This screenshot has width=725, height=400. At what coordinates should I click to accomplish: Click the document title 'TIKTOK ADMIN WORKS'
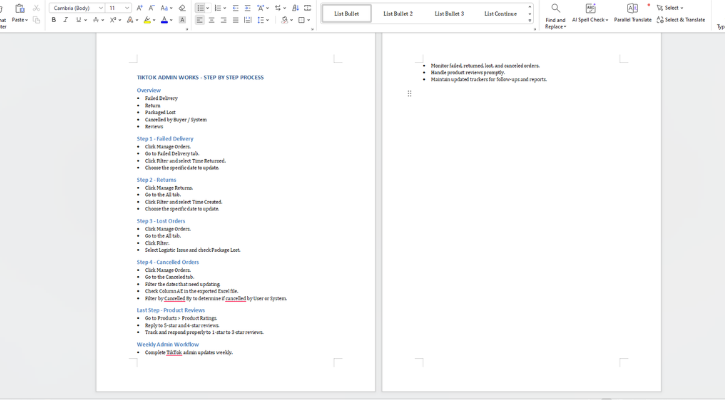pos(167,78)
